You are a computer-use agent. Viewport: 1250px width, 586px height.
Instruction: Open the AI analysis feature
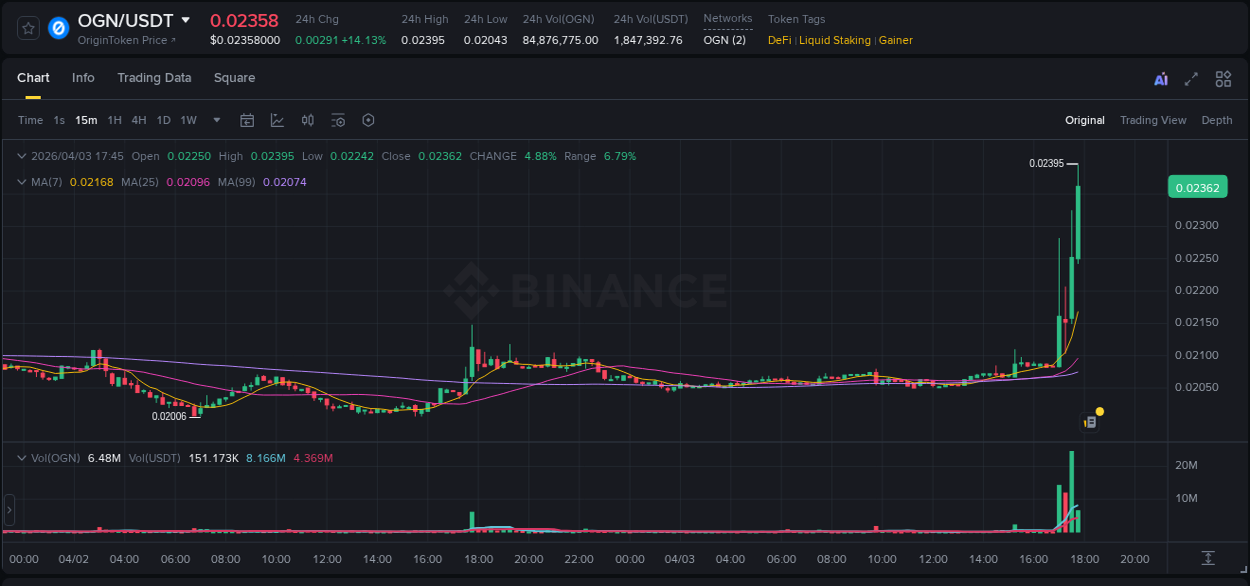pyautogui.click(x=1161, y=78)
